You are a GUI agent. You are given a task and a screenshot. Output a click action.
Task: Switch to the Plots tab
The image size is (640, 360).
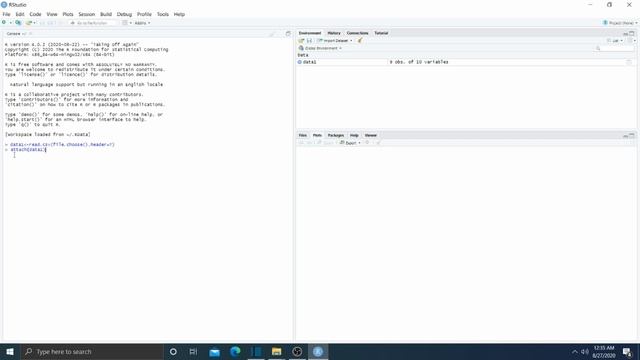(x=317, y=135)
